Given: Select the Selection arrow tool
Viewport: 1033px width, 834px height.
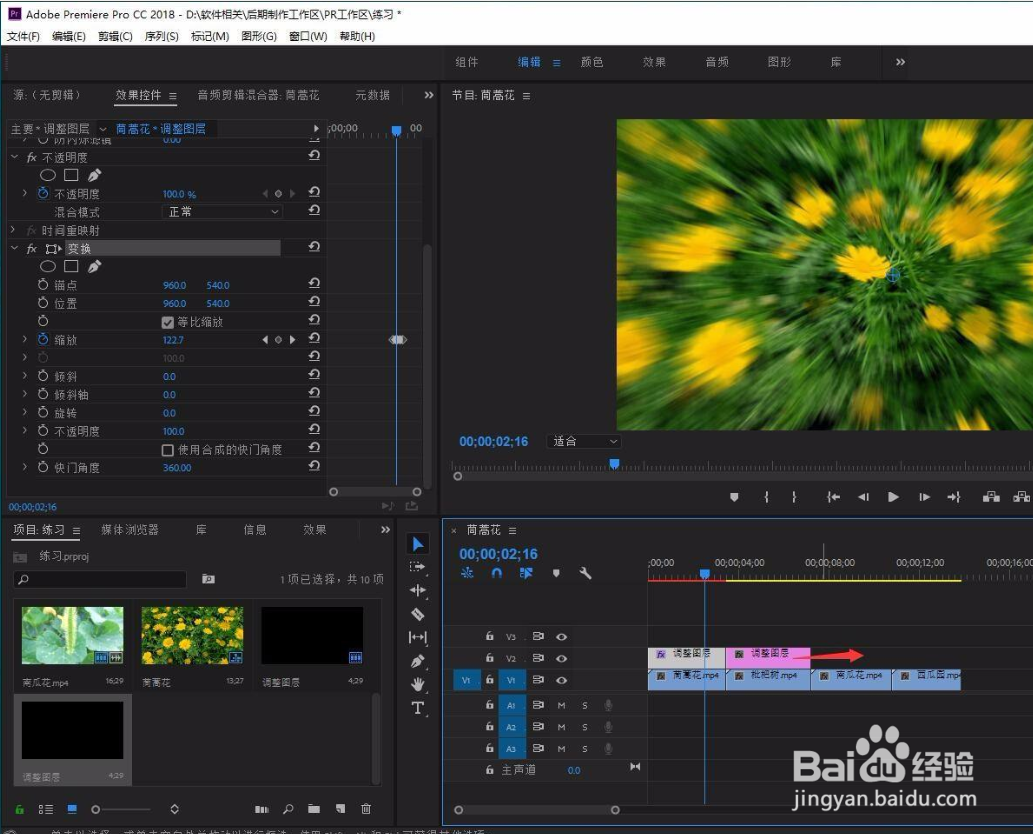Looking at the screenshot, I should pyautogui.click(x=418, y=544).
